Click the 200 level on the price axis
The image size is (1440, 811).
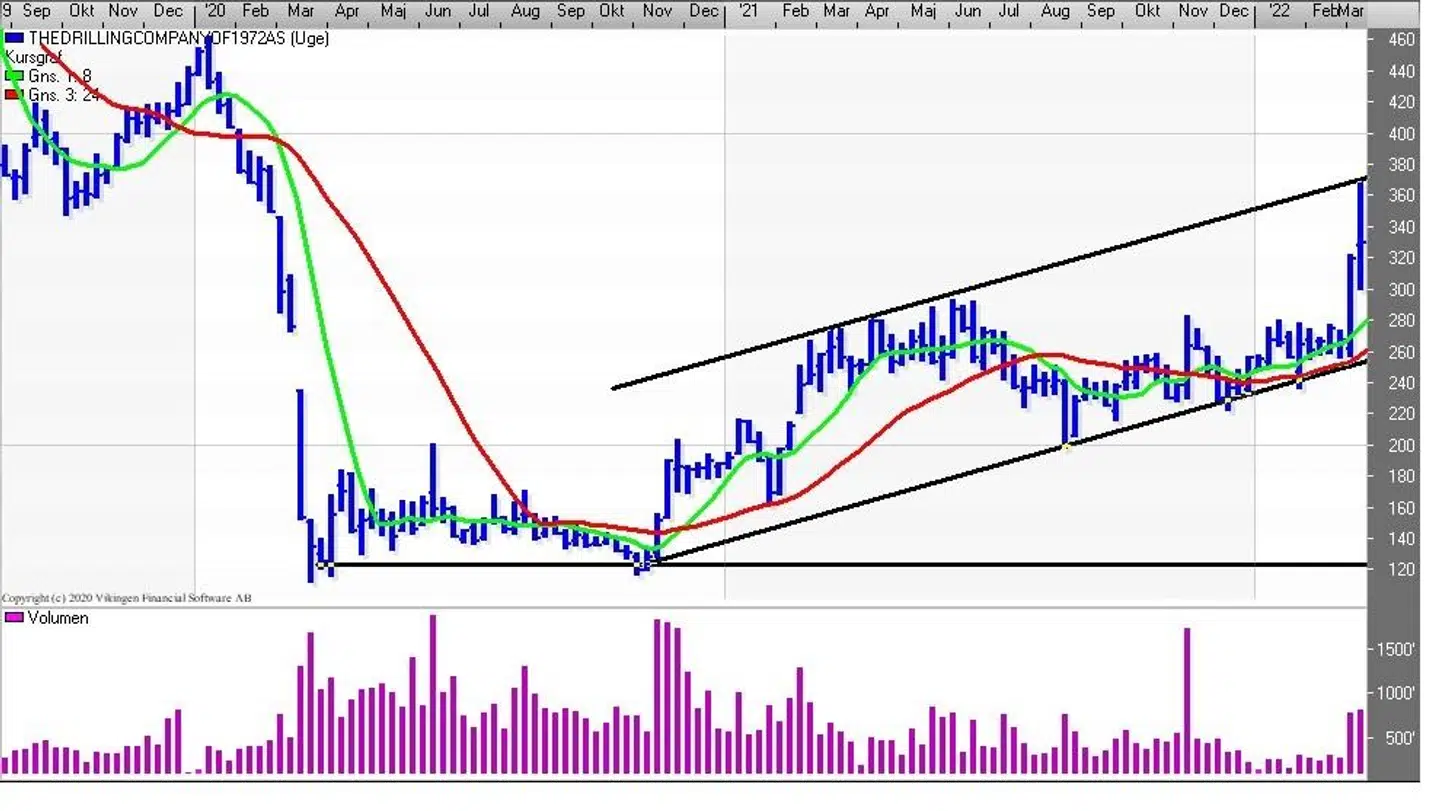[x=1401, y=445]
